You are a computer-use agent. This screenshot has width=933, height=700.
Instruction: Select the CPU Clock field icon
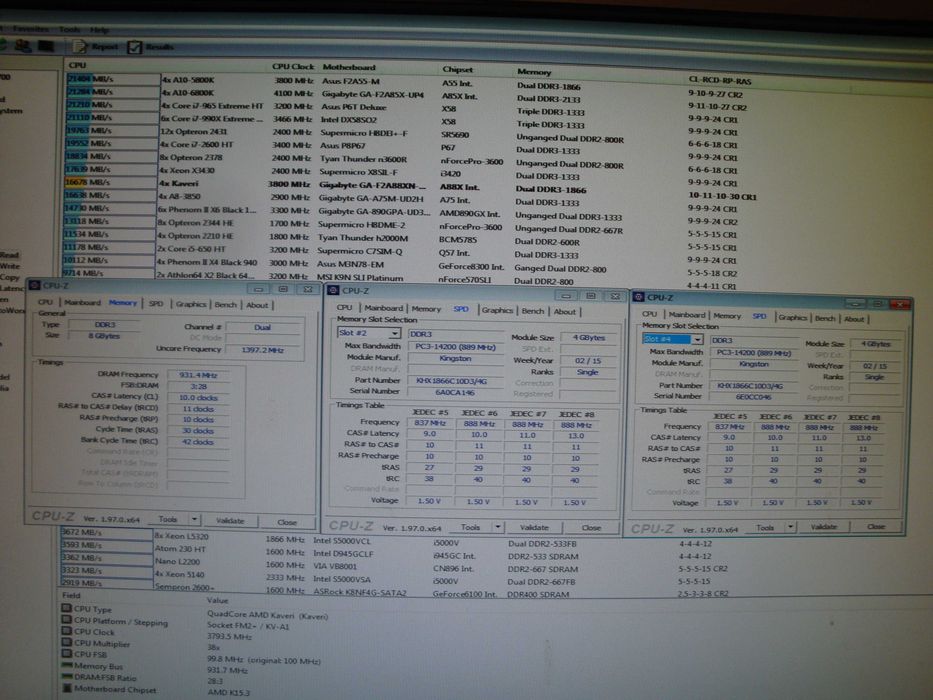[x=67, y=631]
